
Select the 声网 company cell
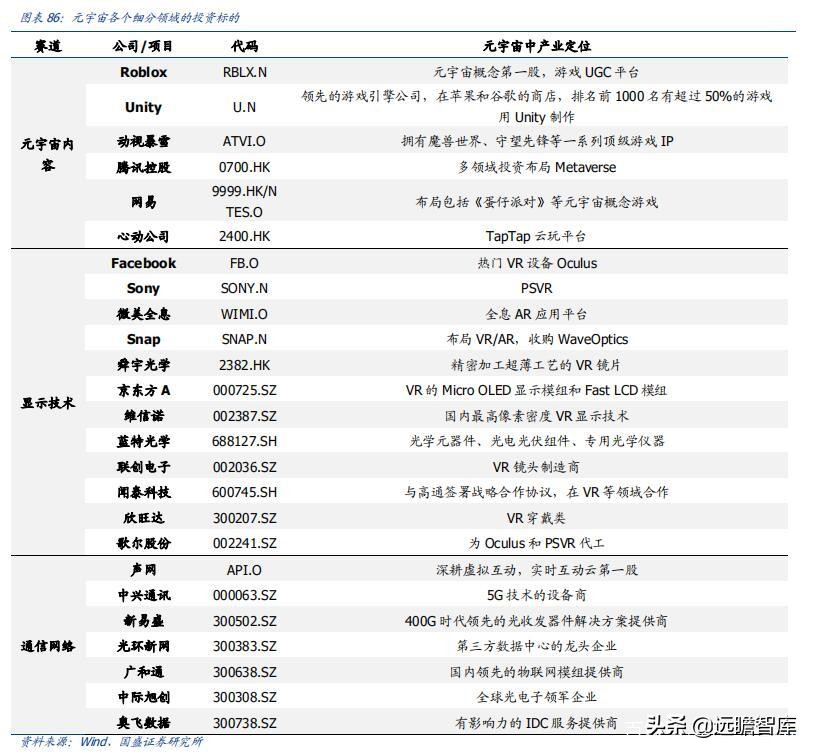143,570
